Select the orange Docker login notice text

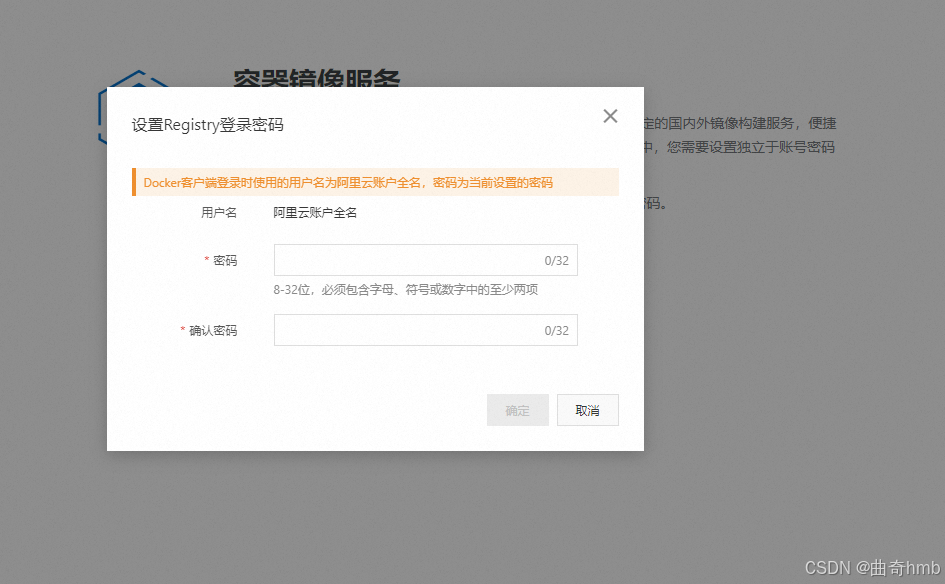pos(348,183)
